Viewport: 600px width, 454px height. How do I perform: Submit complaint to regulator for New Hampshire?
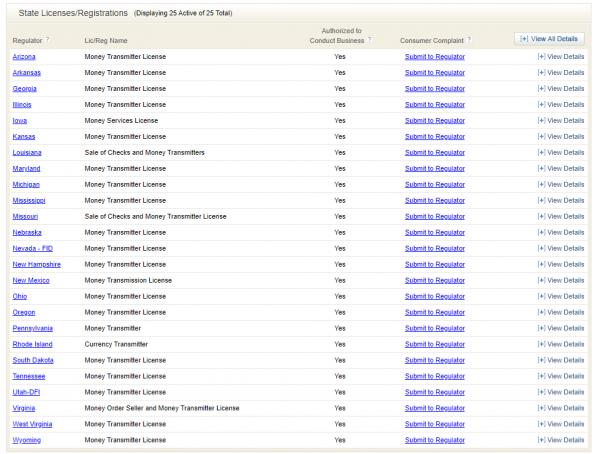tap(435, 265)
